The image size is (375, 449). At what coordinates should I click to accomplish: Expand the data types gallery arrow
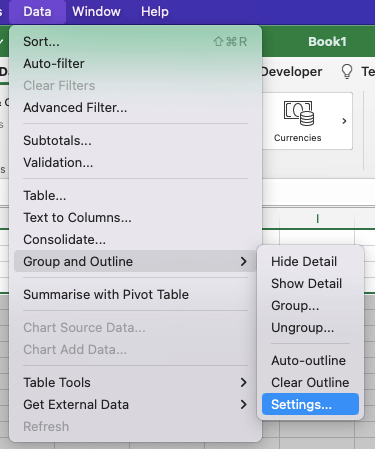point(344,121)
